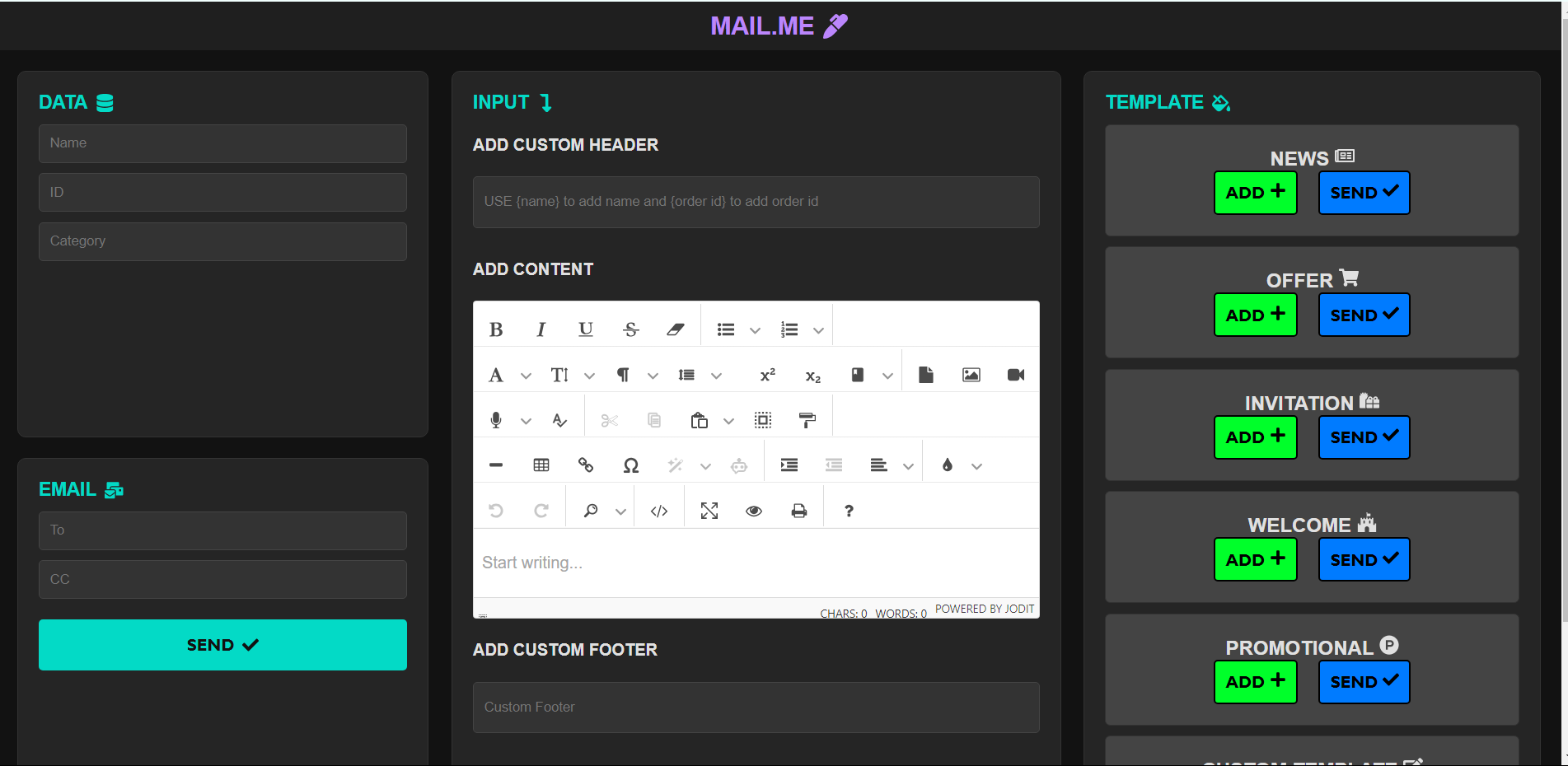Open the fill color drop picker
The height and width of the screenshot is (766, 1568).
coord(948,465)
